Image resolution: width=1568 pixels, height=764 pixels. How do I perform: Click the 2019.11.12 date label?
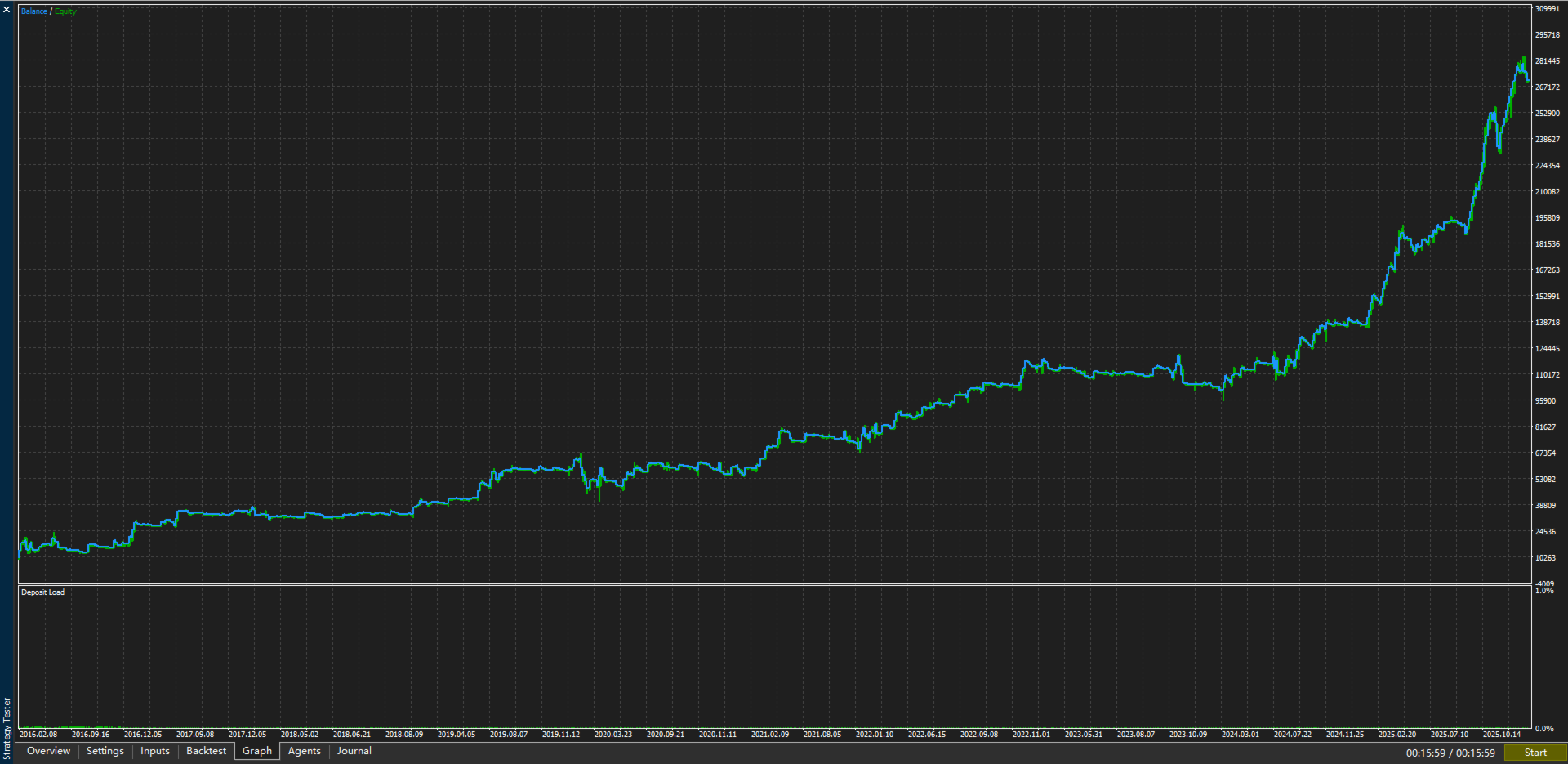pyautogui.click(x=561, y=735)
